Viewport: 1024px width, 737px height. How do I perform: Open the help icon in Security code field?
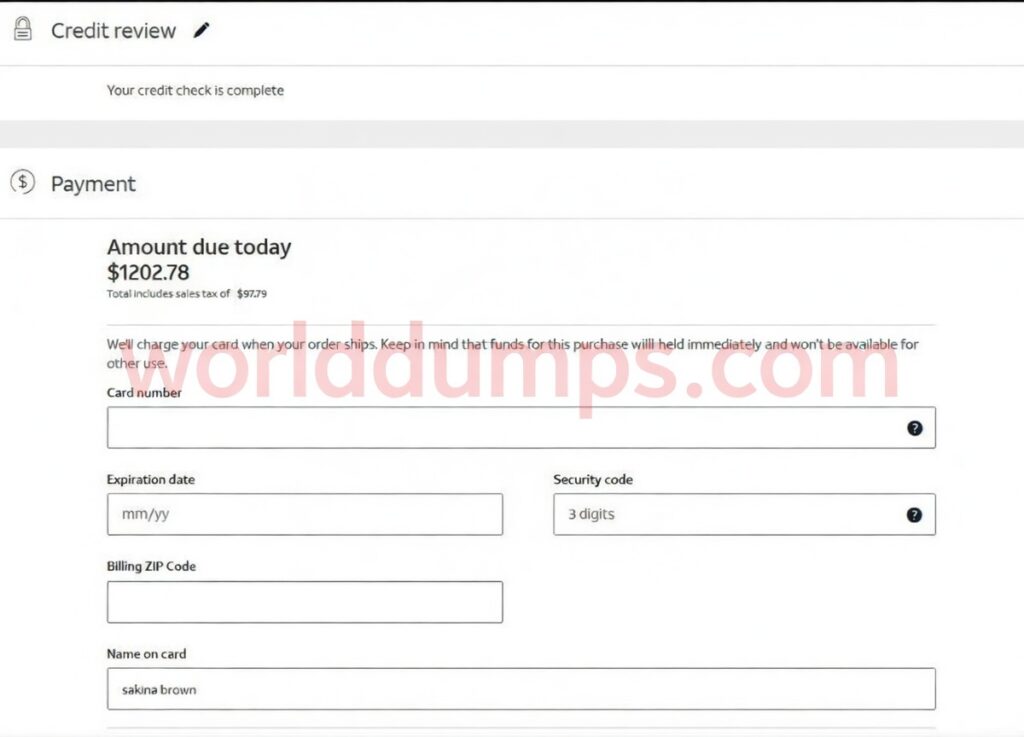(x=914, y=515)
